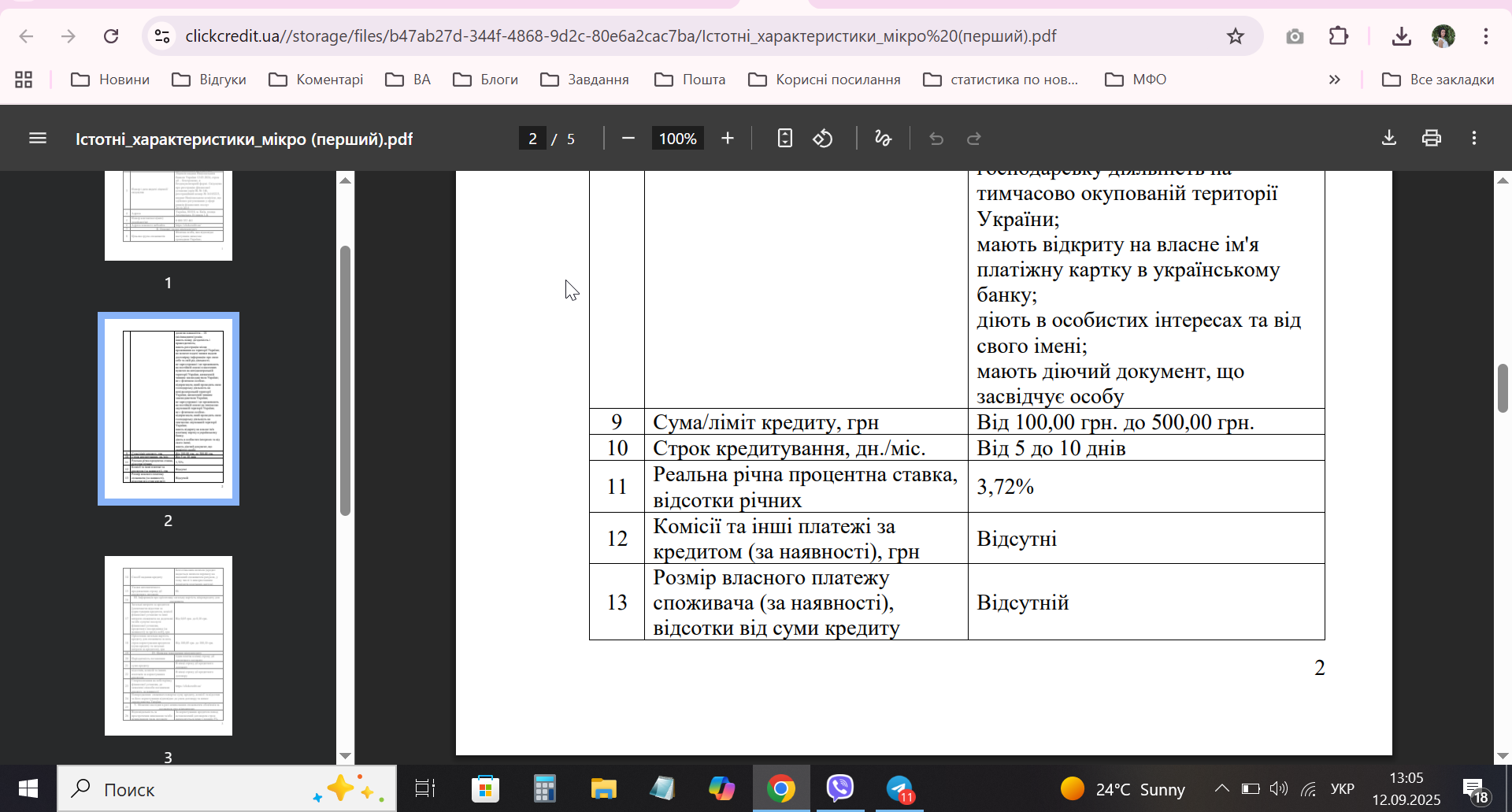This screenshot has width=1512, height=812.
Task: Click the fit to page icon
Action: tap(784, 139)
